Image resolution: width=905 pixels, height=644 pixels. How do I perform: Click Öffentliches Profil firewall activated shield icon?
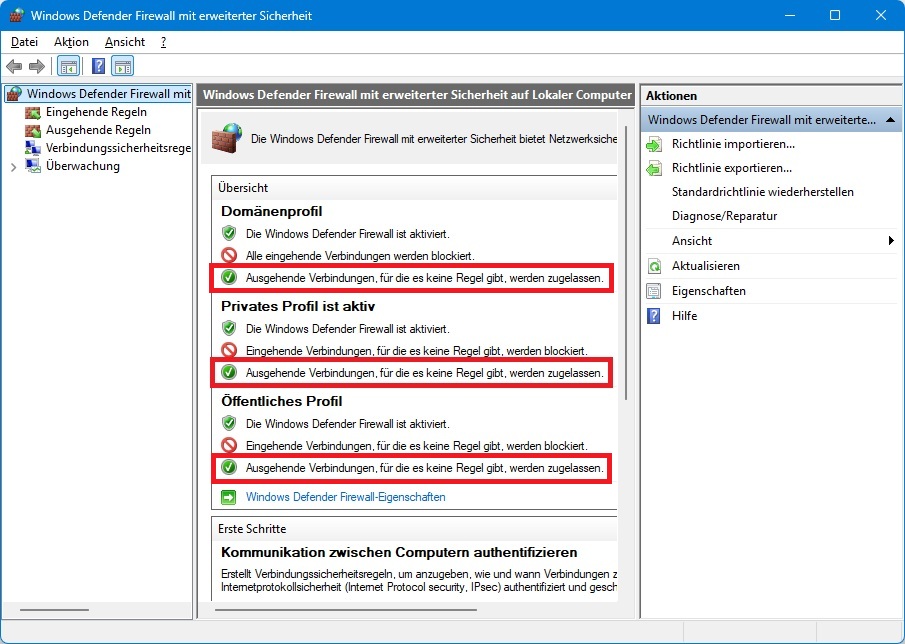coord(229,424)
